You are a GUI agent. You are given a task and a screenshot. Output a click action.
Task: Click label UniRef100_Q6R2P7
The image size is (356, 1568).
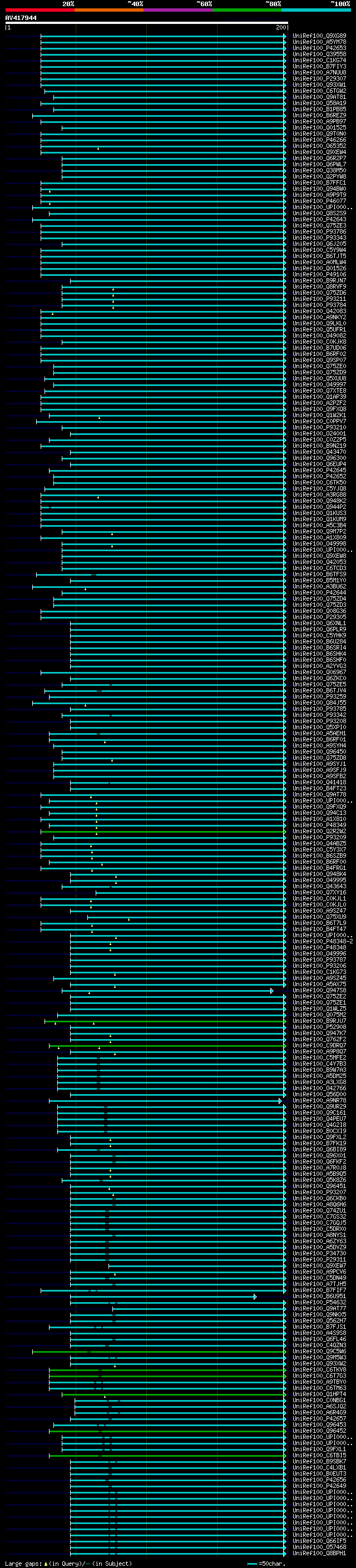[x=319, y=159]
